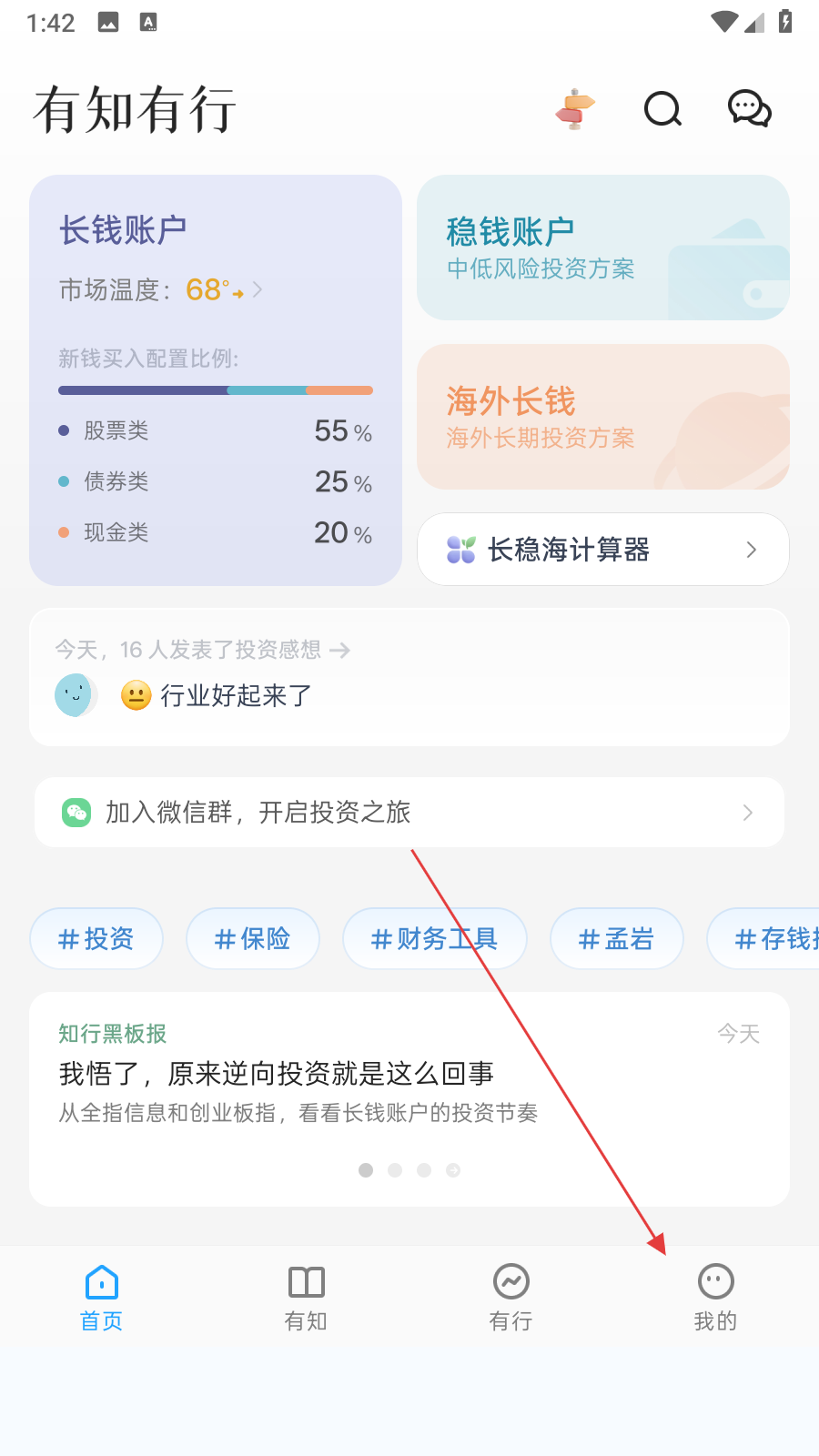Open the 稳钱账户 card
The width and height of the screenshot is (819, 1456).
click(x=602, y=248)
